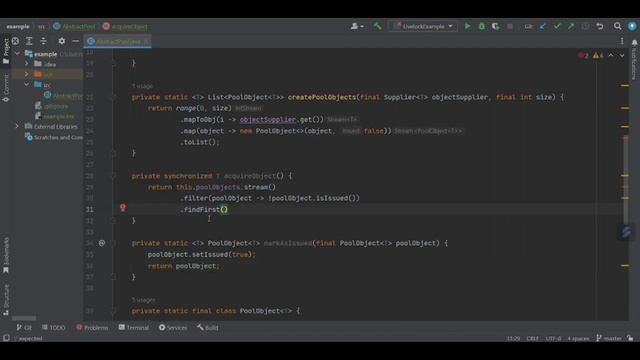Viewport: 640px width, 360px height.
Task: Close the AbstractPool editor tab
Action: (x=146, y=41)
